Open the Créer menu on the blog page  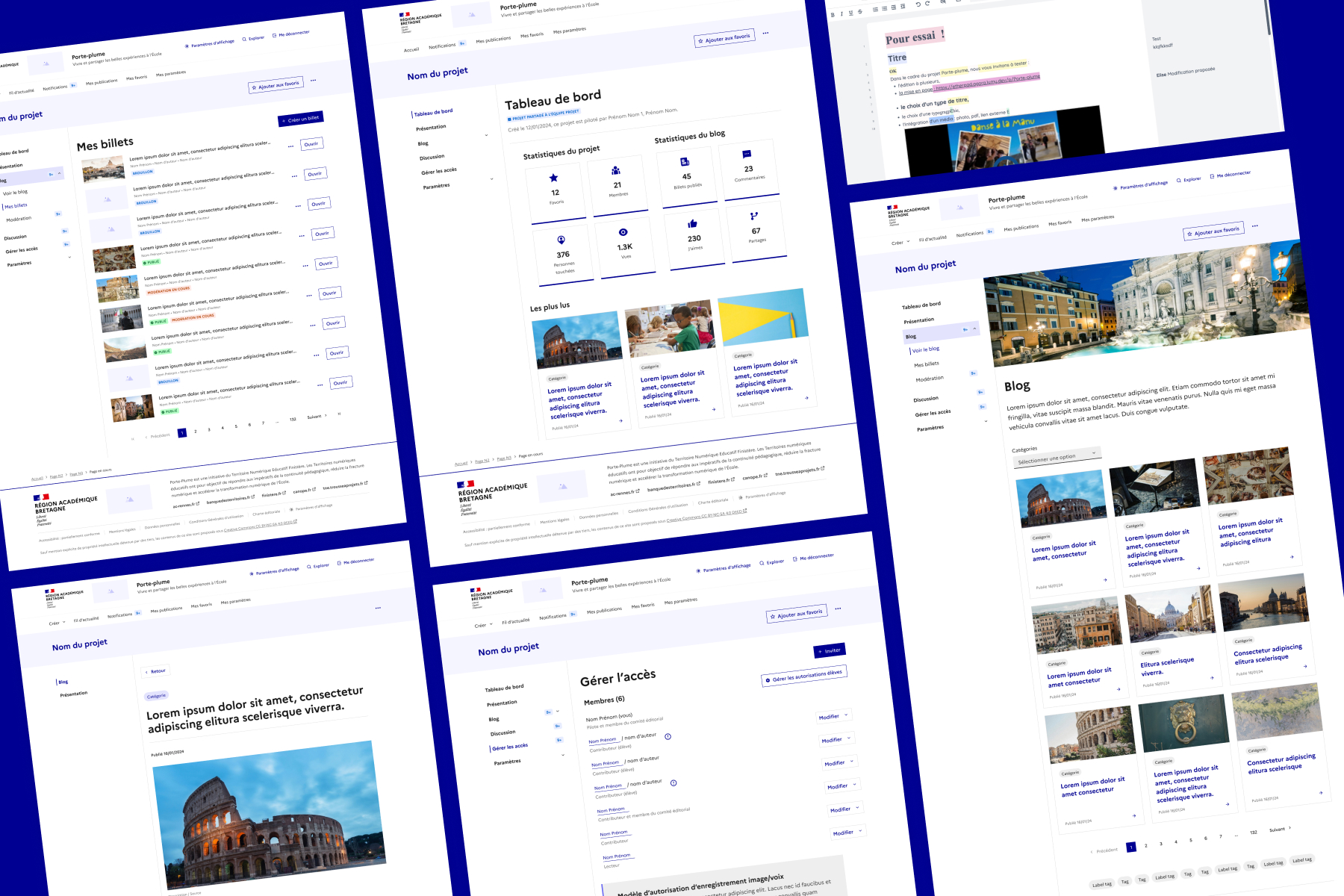900,243
